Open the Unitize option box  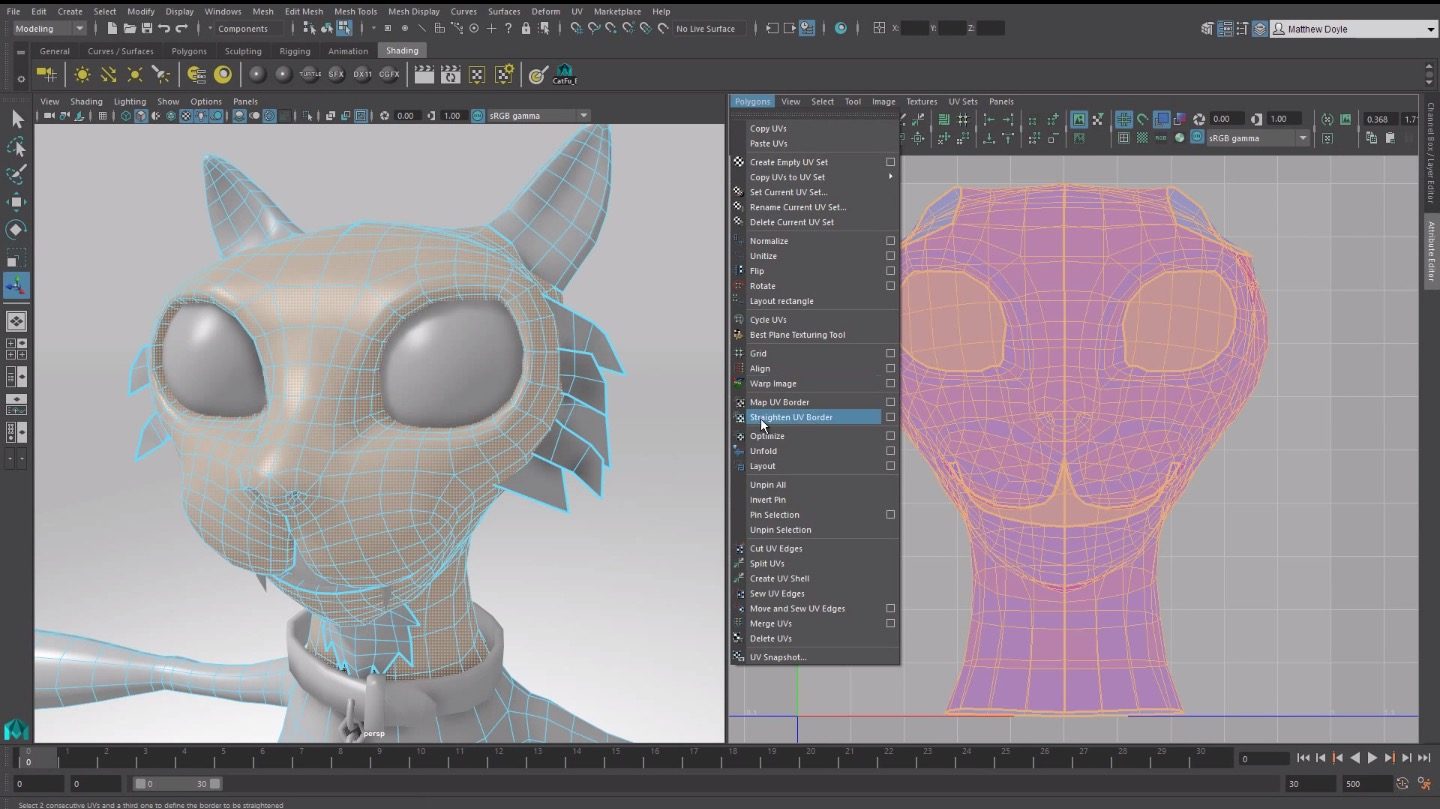coord(890,256)
